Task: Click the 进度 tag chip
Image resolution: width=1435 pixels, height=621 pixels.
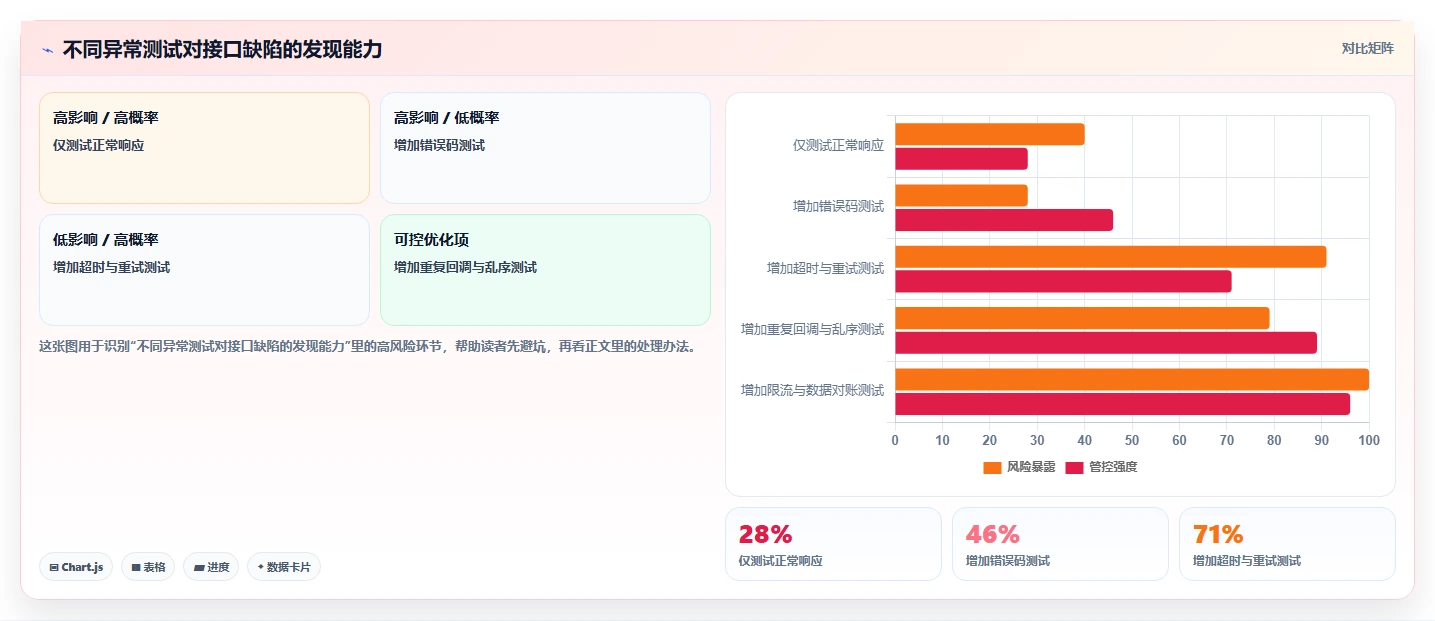Action: [x=211, y=567]
